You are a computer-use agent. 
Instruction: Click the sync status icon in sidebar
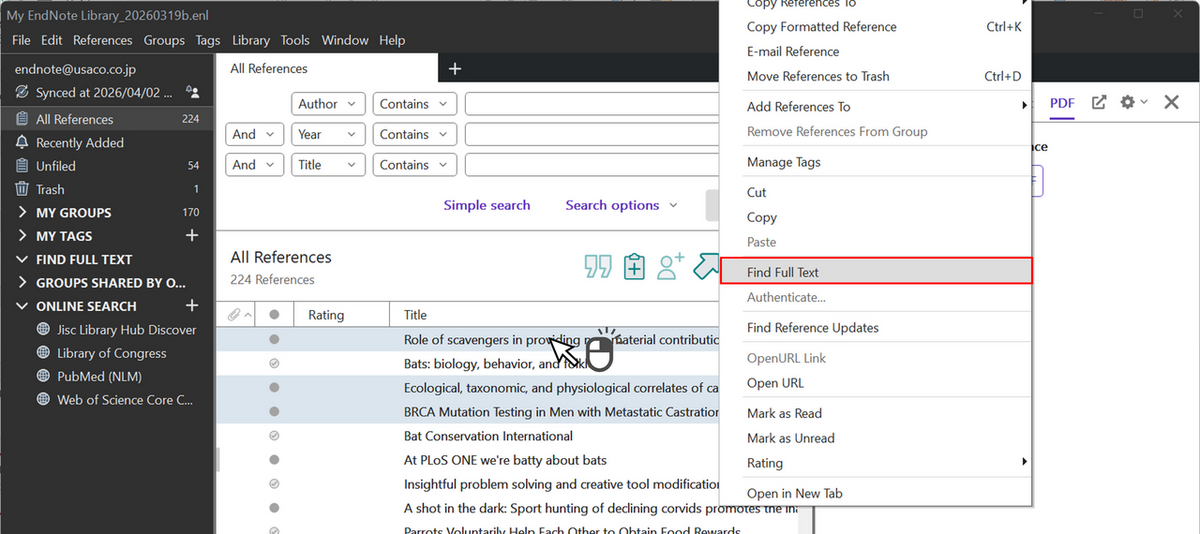pos(22,92)
